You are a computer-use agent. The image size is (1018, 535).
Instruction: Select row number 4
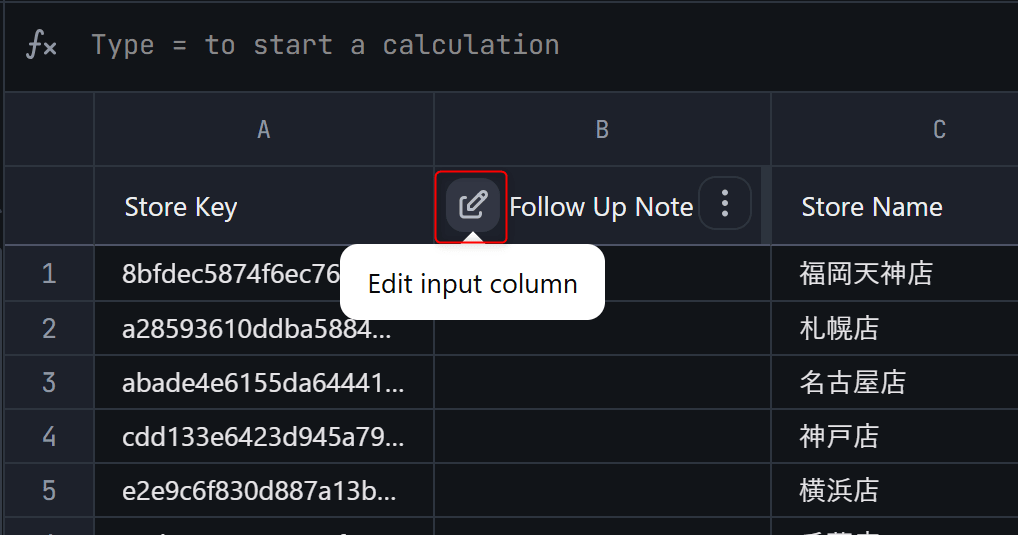click(x=49, y=436)
